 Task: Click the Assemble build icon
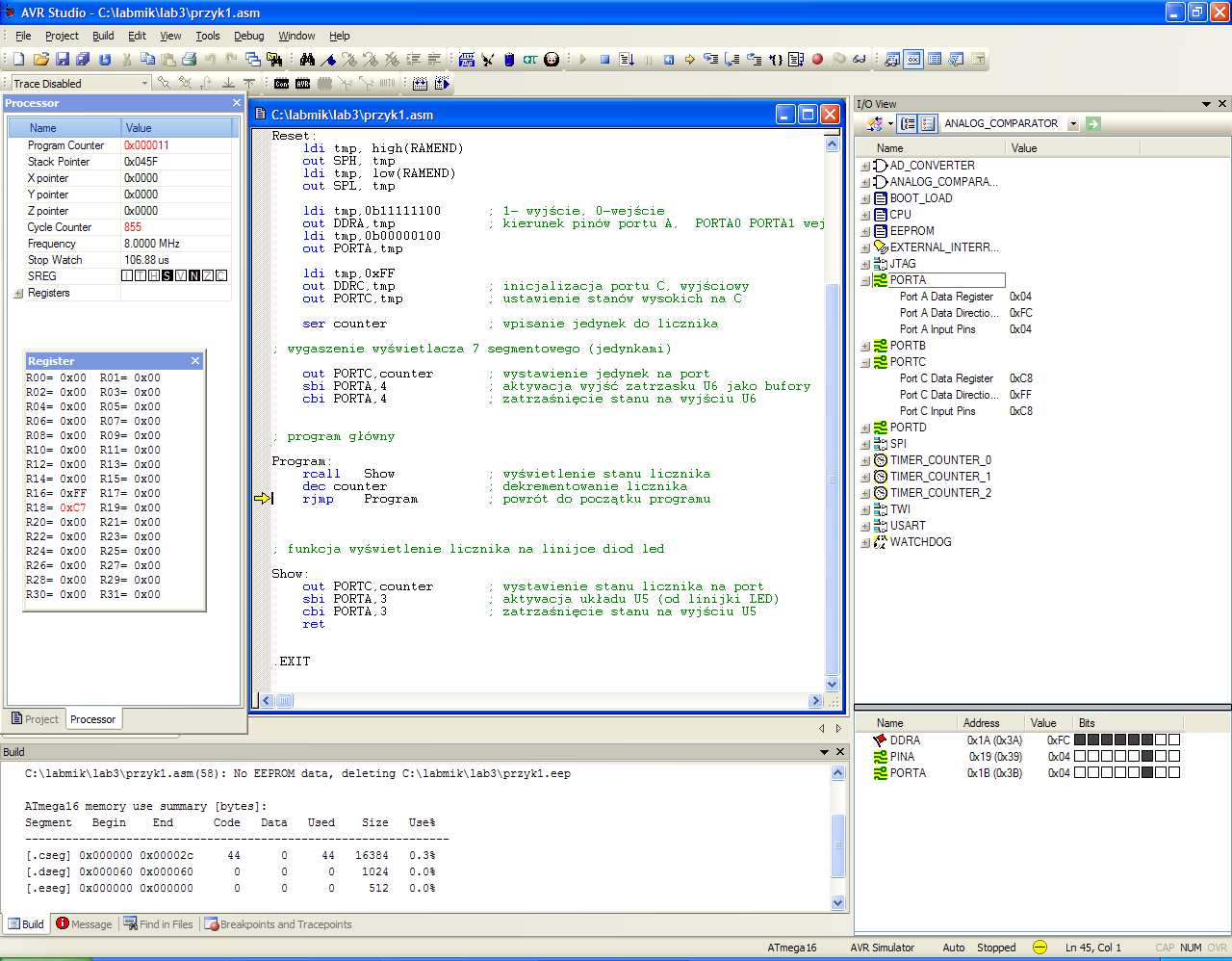click(x=467, y=60)
